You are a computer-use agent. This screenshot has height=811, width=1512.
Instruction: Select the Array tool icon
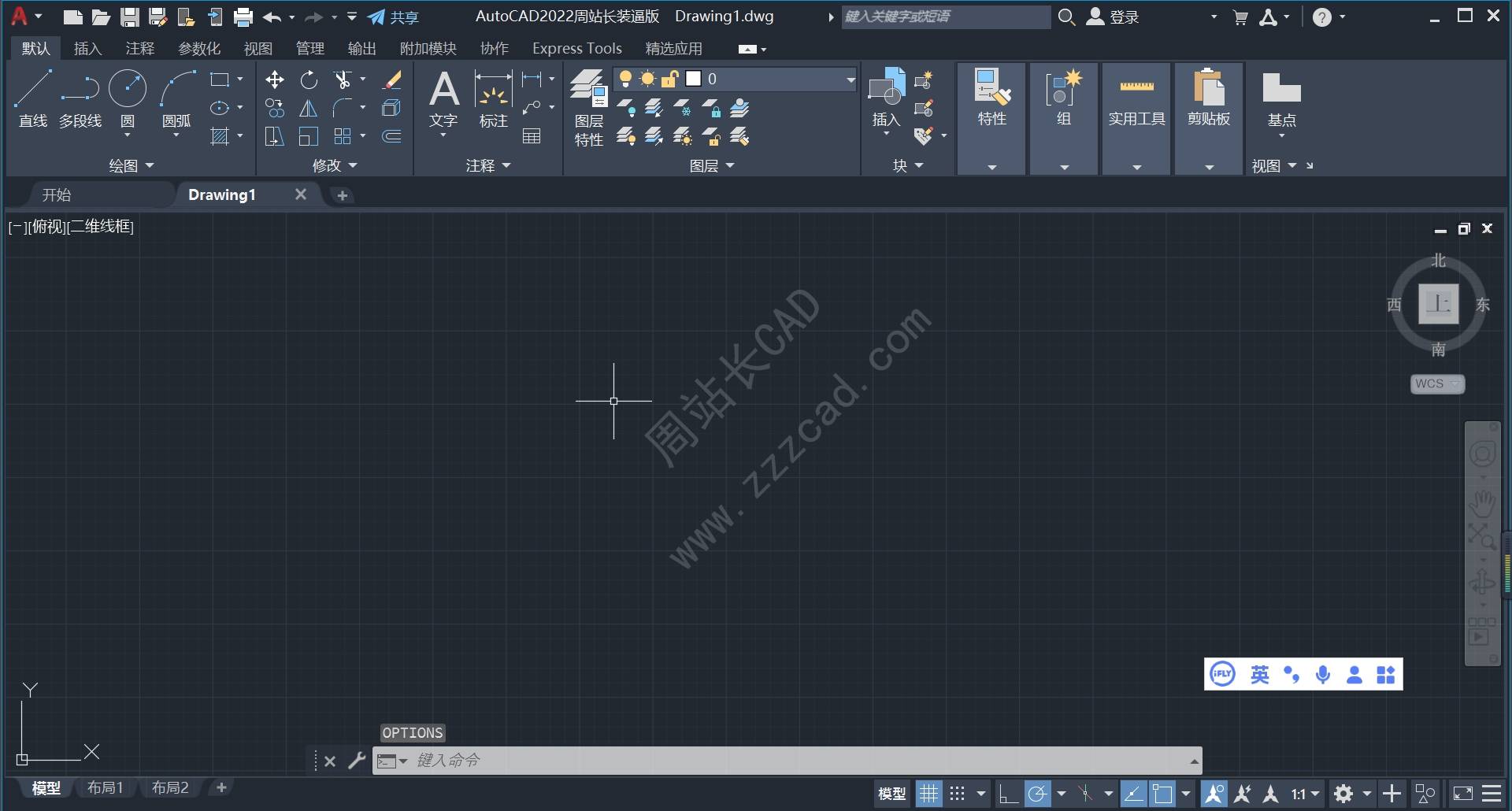[x=343, y=136]
